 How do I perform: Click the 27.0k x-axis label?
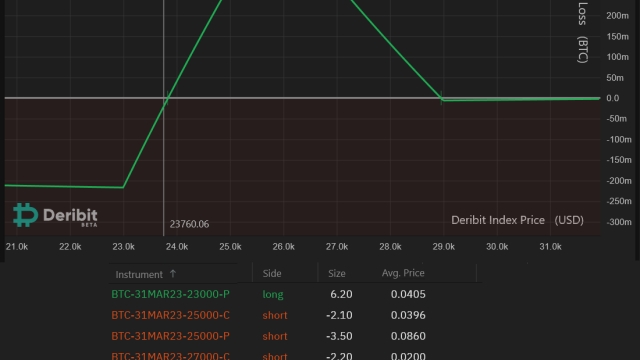coord(337,247)
